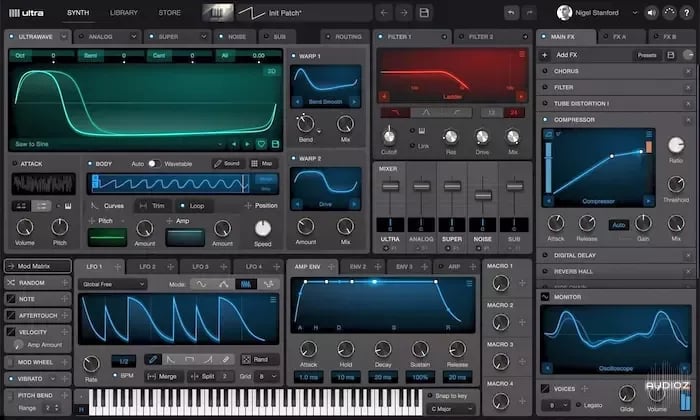This screenshot has height=420, width=700.
Task: Select the LFO pencil draw tool
Action: [x=153, y=359]
